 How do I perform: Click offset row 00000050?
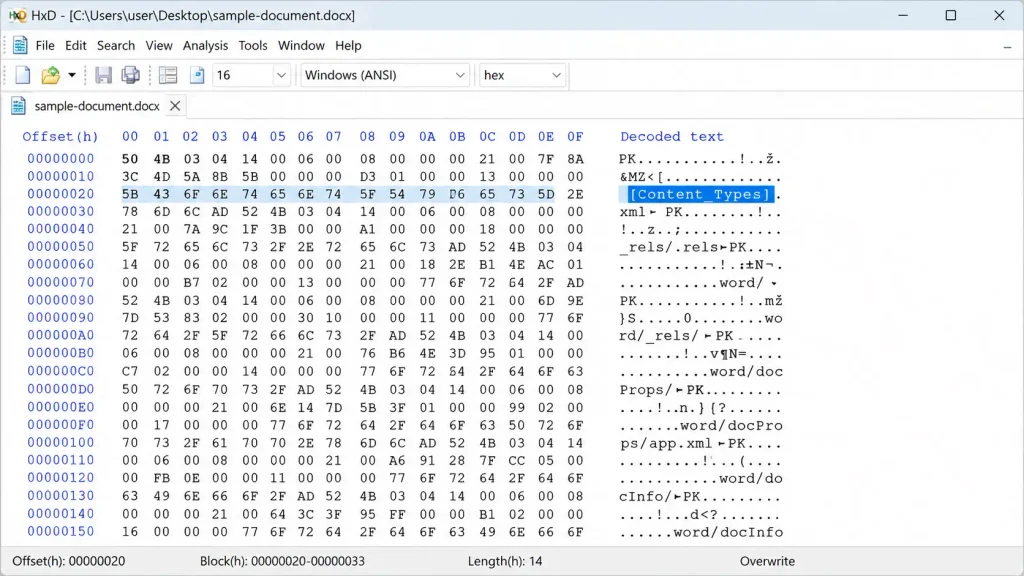[x=61, y=247]
